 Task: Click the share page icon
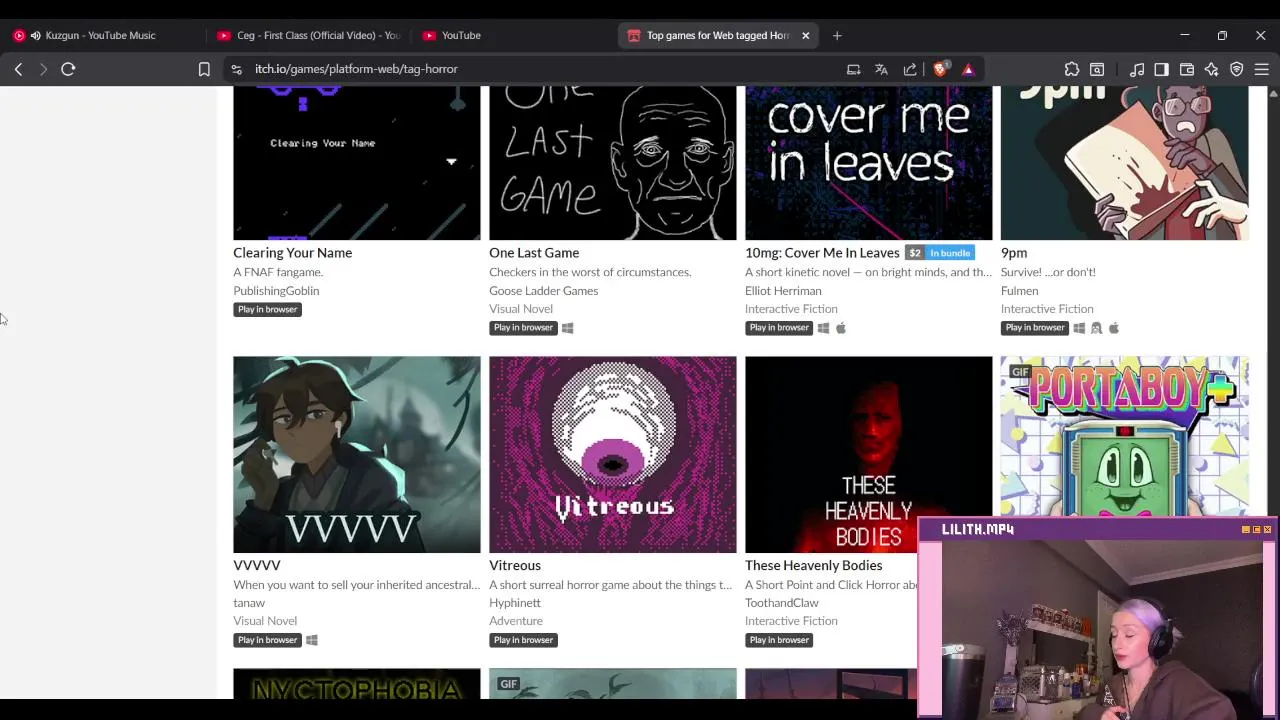click(x=910, y=69)
